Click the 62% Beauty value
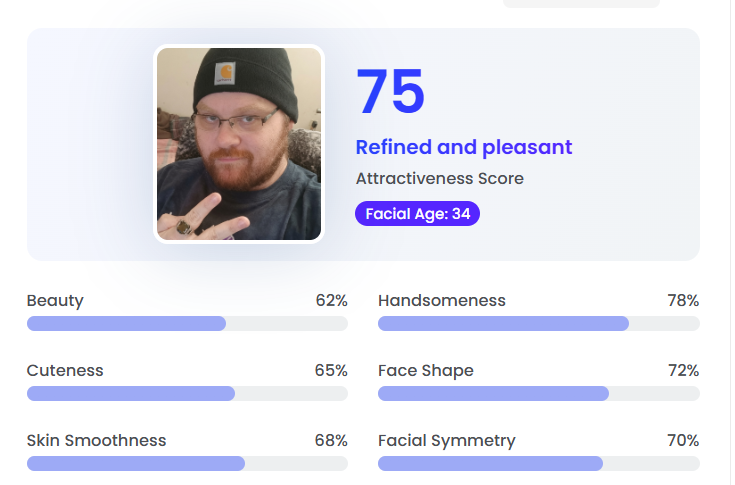Image resolution: width=735 pixels, height=485 pixels. point(331,300)
